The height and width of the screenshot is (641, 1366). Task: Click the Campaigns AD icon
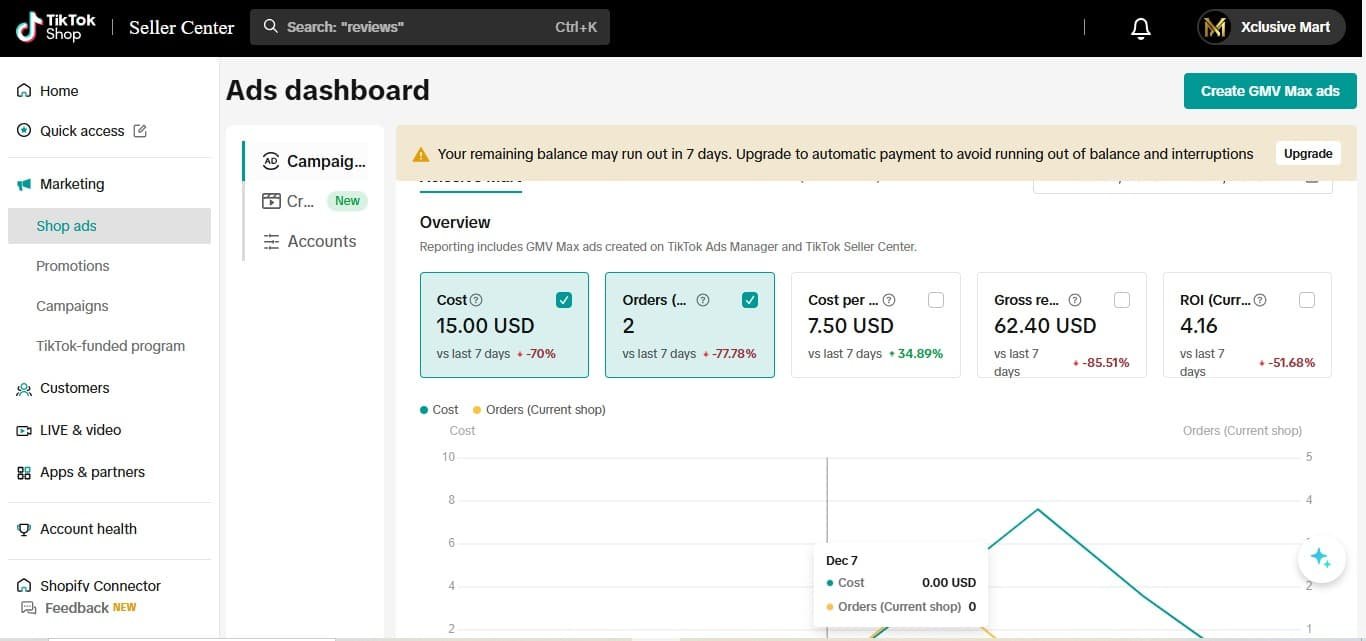270,161
